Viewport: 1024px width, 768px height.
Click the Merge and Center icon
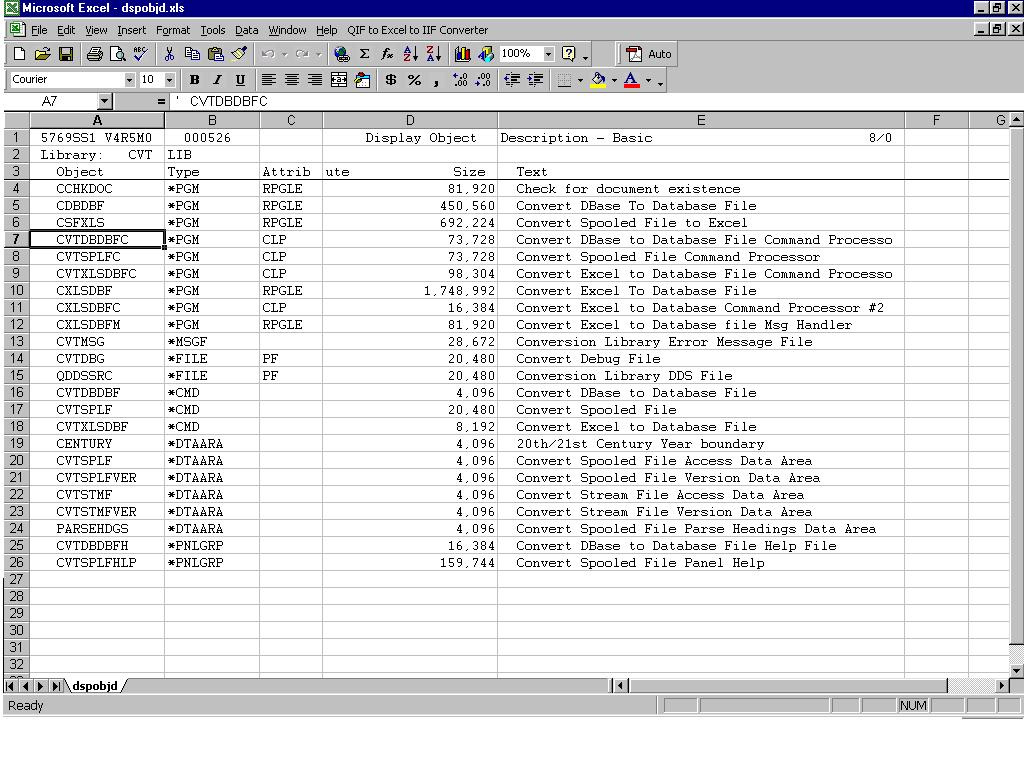(338, 80)
